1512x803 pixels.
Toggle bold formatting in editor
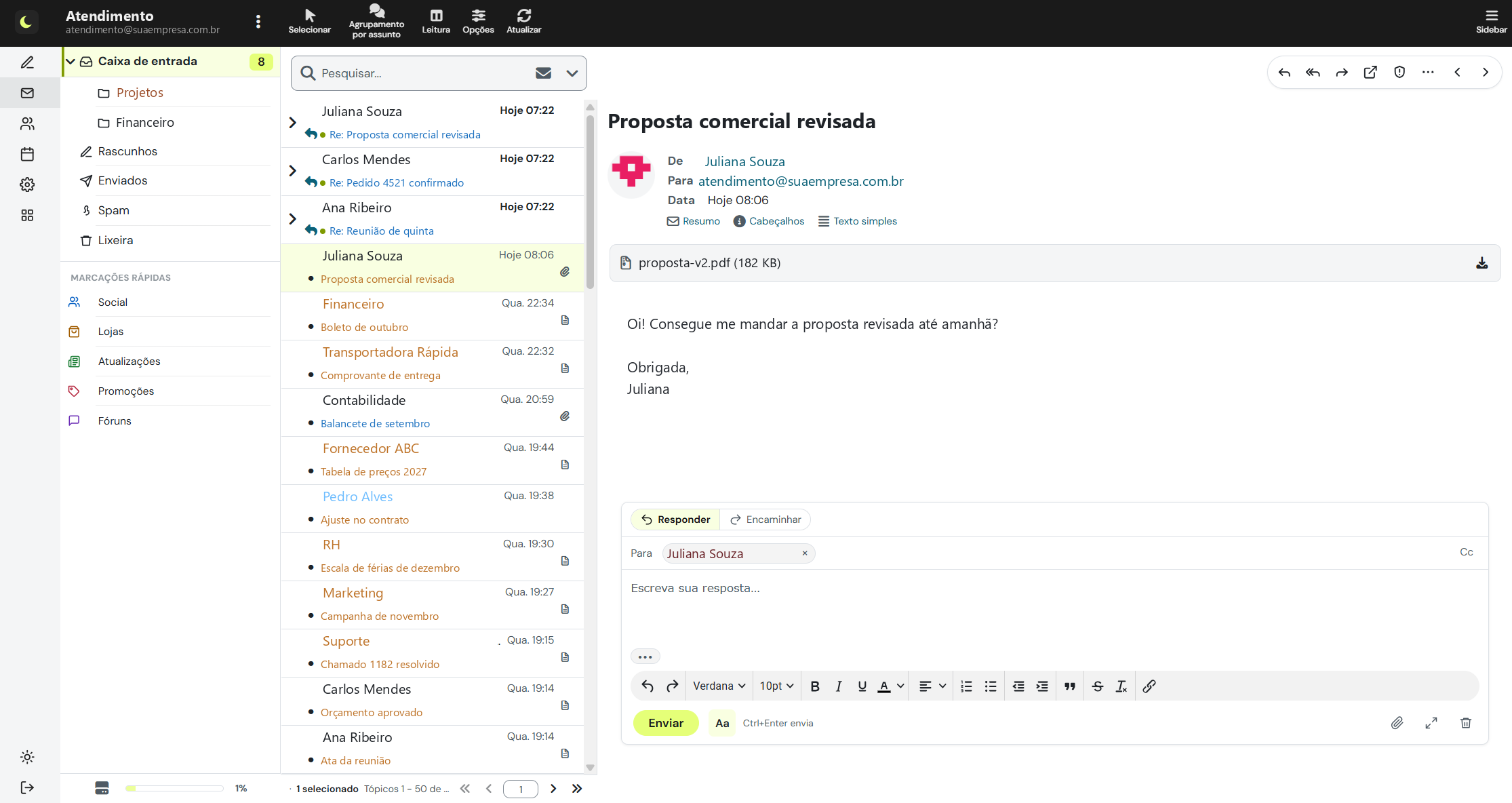[x=815, y=686]
